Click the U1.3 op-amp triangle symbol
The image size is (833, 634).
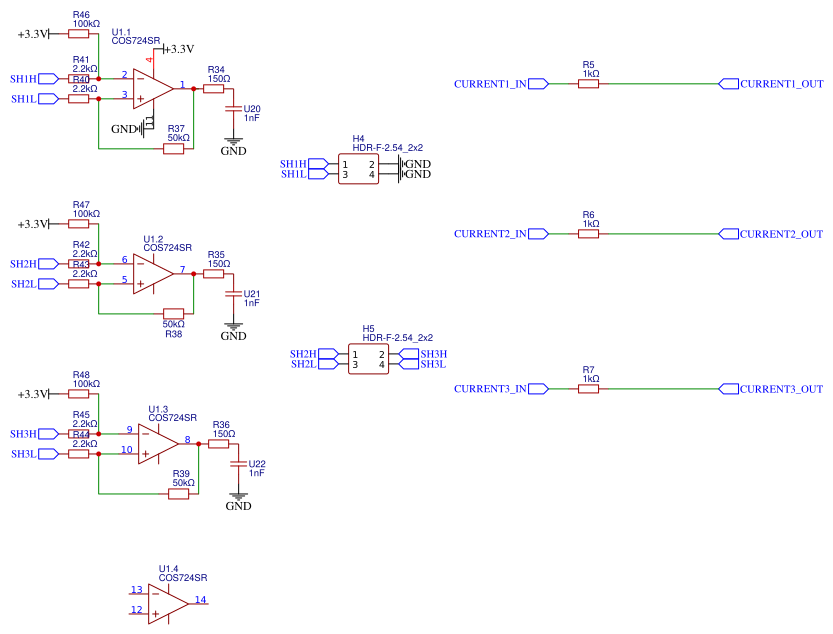click(158, 444)
